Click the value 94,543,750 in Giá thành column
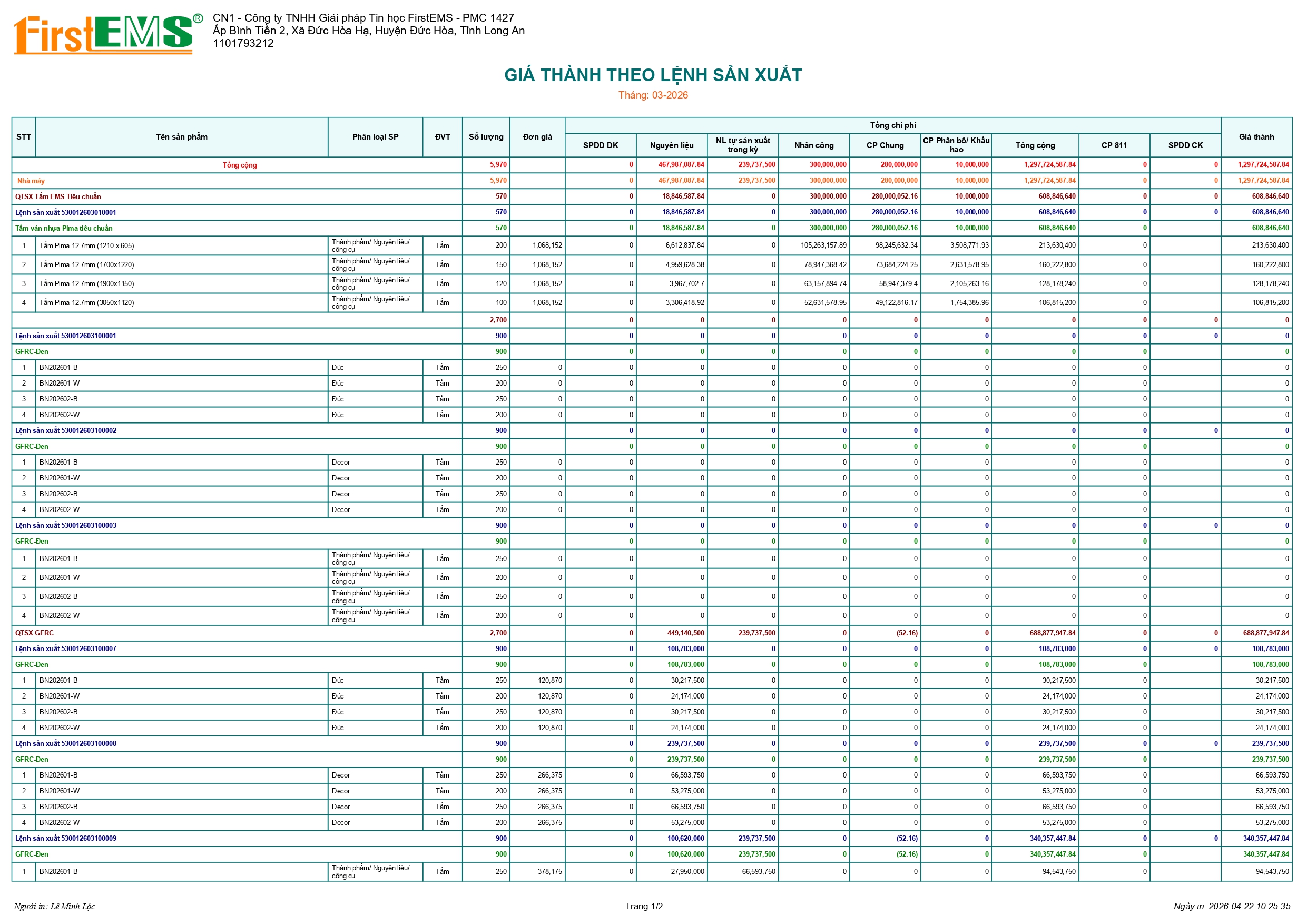 coord(1272,872)
